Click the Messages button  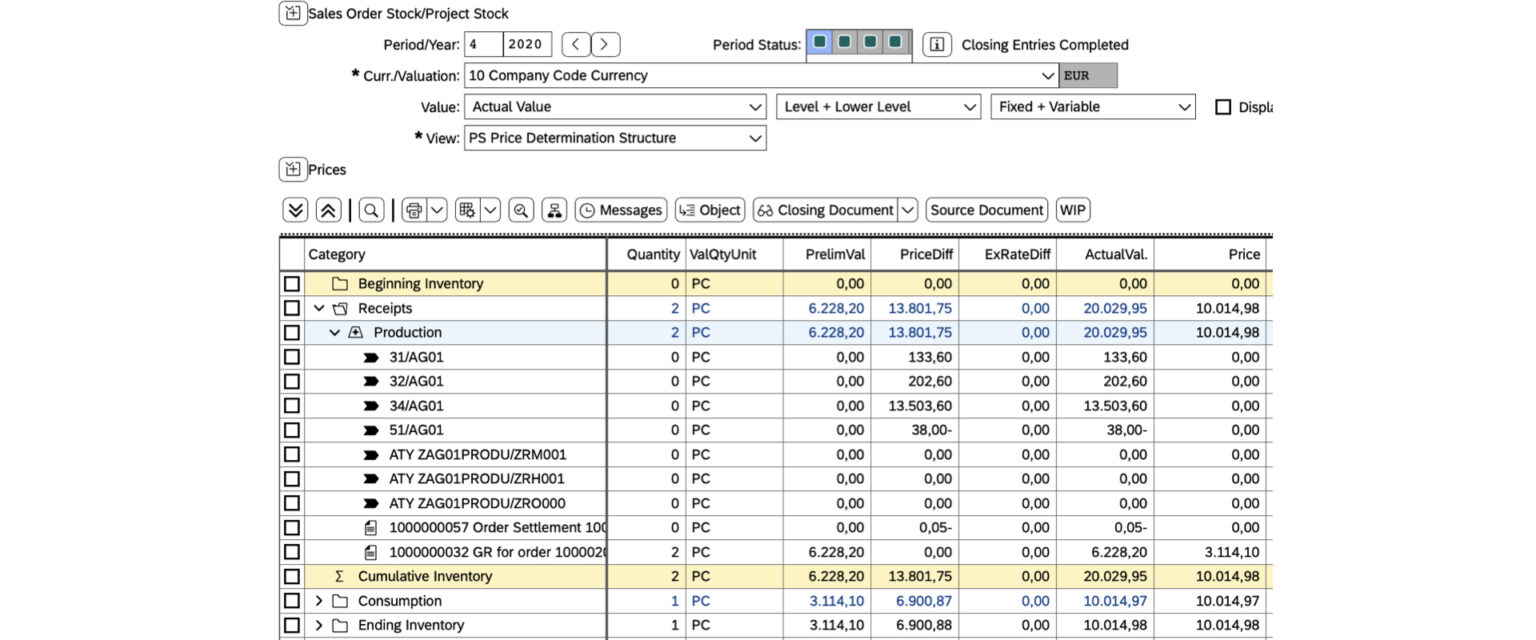point(620,210)
